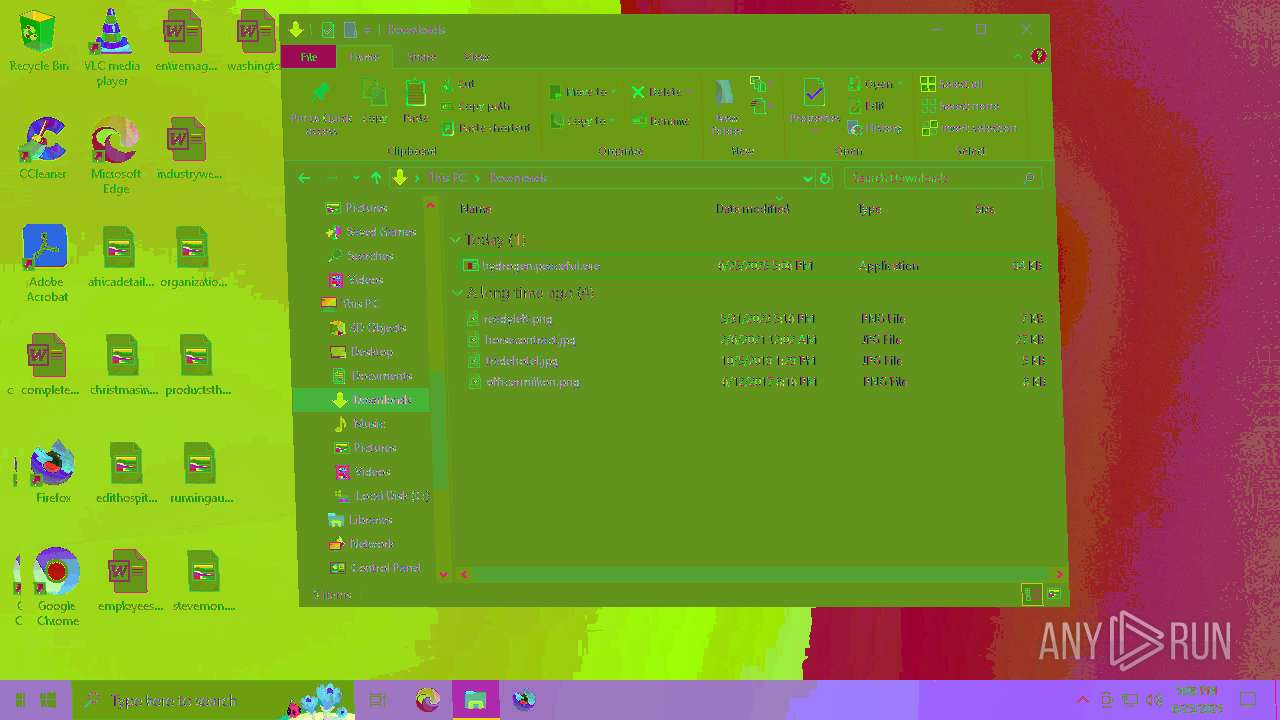Click the Cut command

(458, 84)
